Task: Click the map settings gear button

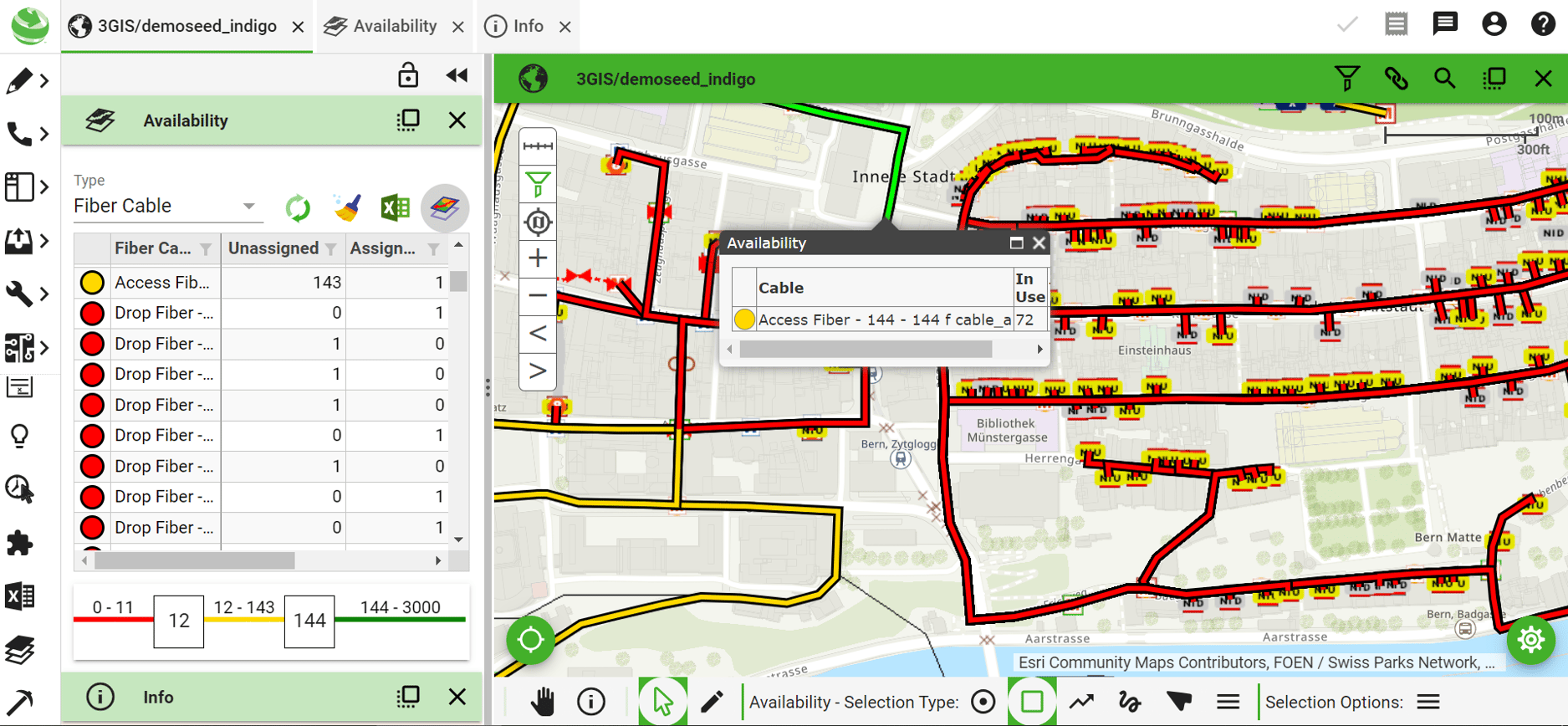Action: pyautogui.click(x=1530, y=640)
